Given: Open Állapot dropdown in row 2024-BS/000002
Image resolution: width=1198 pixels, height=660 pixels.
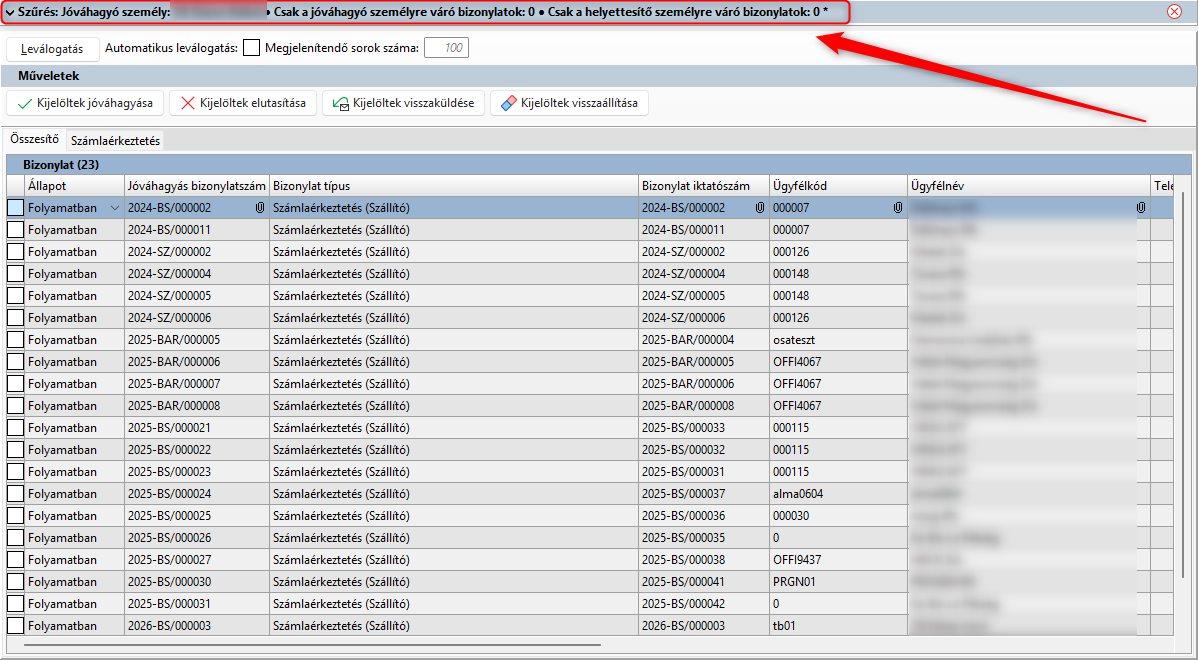Looking at the screenshot, I should [115, 207].
